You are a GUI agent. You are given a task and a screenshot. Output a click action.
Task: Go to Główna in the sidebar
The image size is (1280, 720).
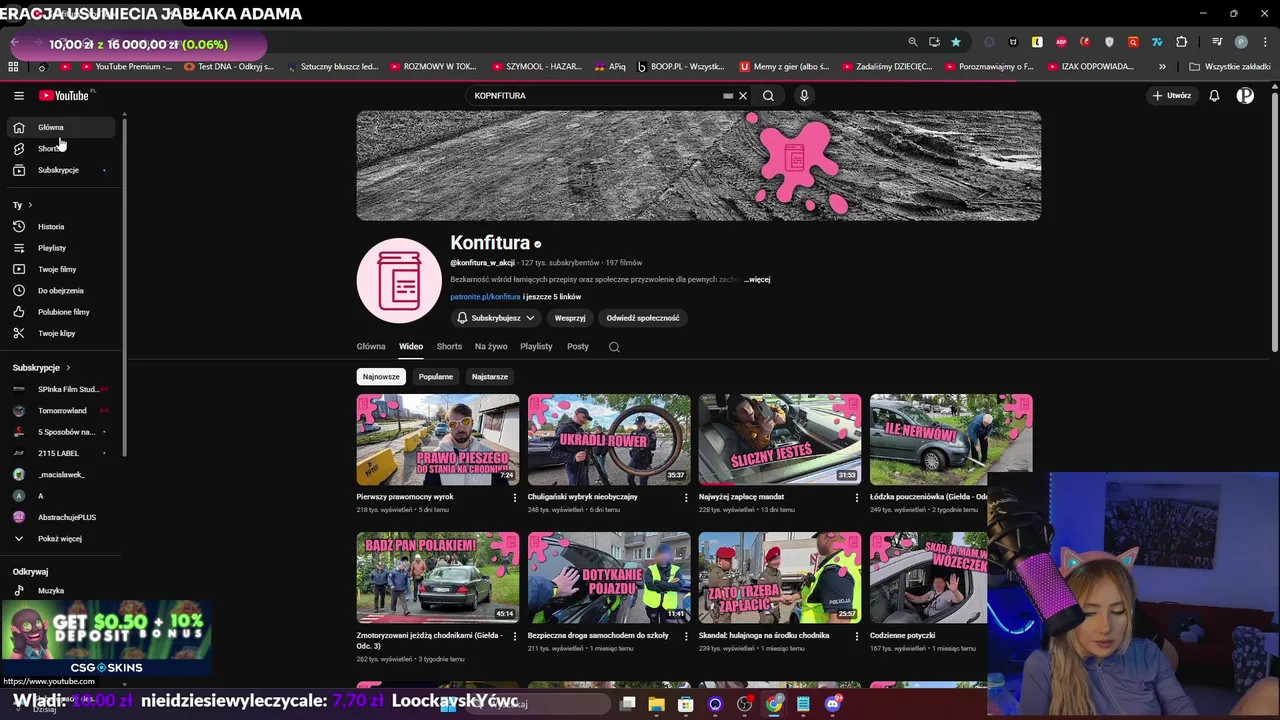tap(61, 127)
